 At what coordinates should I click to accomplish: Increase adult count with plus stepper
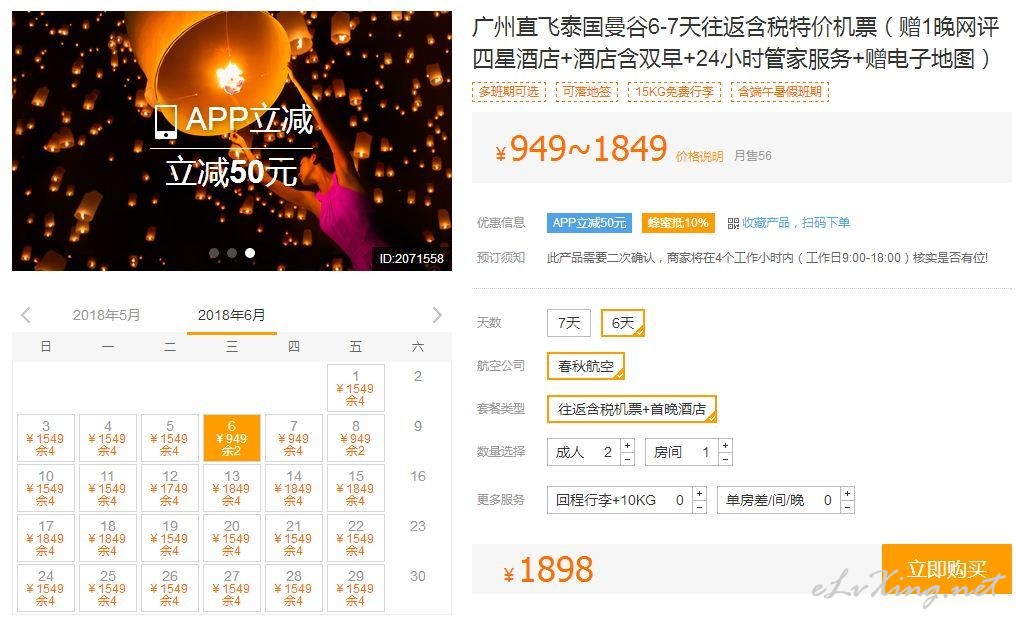[x=627, y=446]
